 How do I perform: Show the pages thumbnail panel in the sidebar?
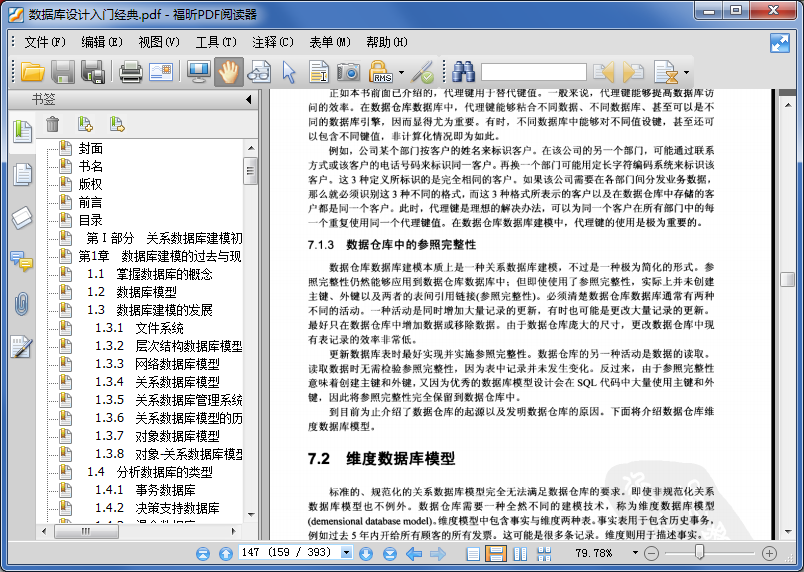22,174
